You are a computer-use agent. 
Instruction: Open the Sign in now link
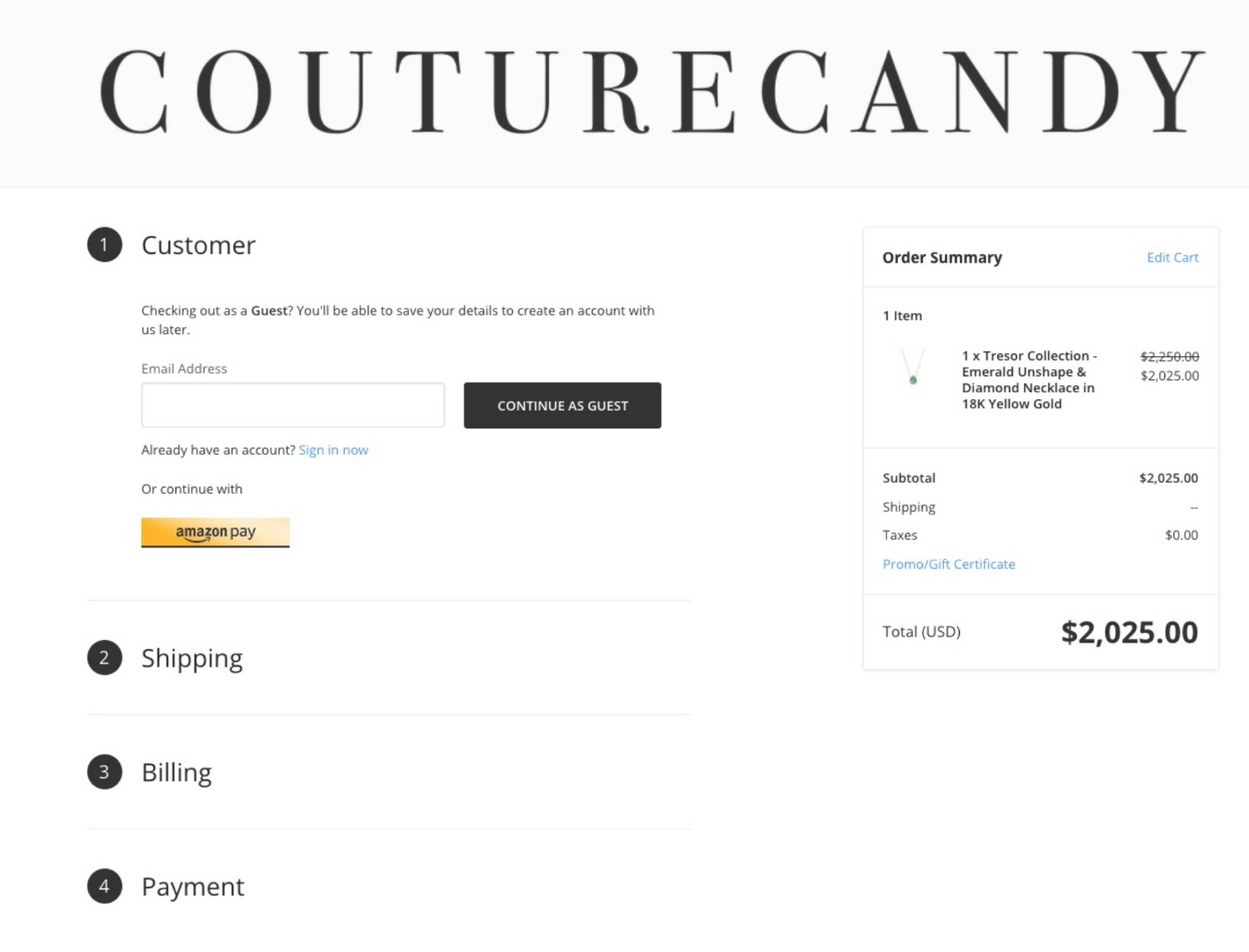(x=333, y=450)
